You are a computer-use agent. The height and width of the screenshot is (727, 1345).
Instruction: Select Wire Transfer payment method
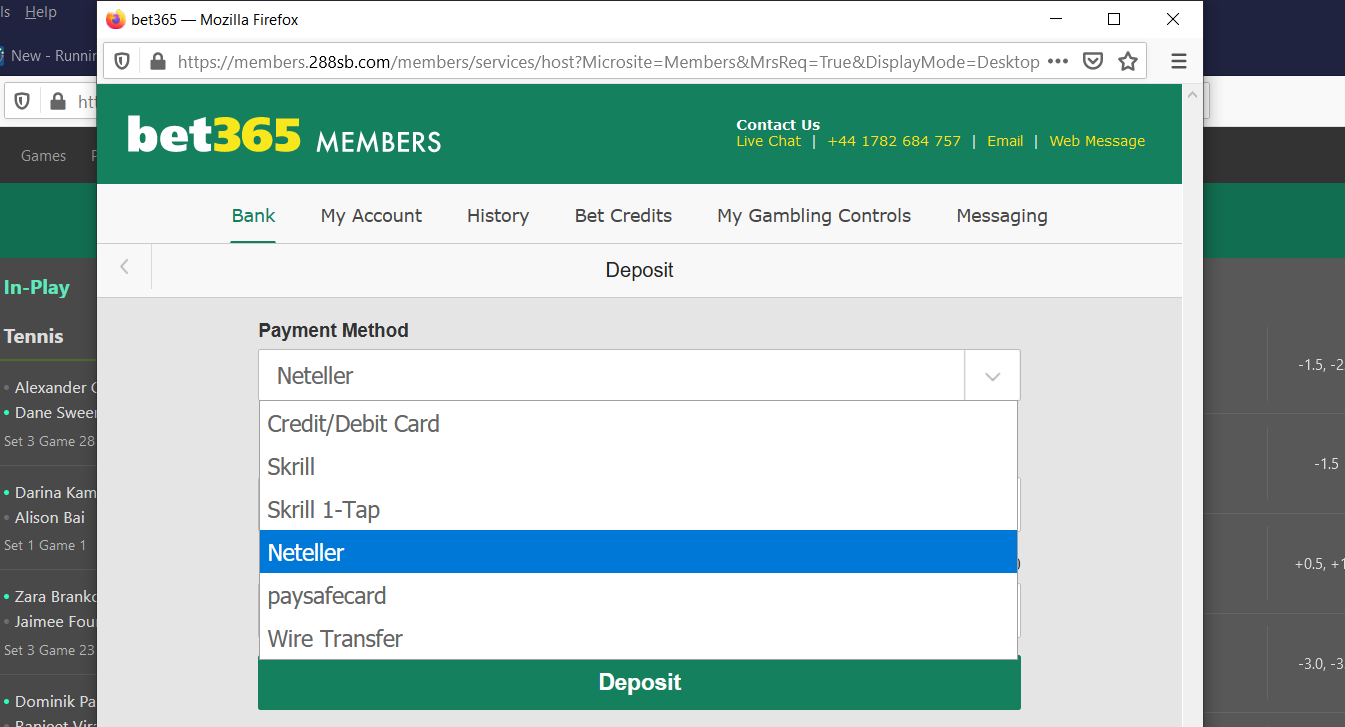point(335,639)
